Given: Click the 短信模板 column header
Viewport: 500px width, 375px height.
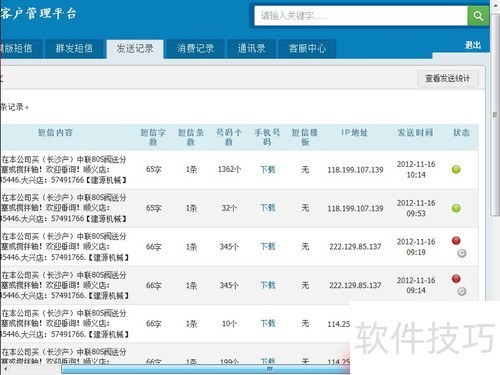Looking at the screenshot, I should pyautogui.click(x=305, y=137).
